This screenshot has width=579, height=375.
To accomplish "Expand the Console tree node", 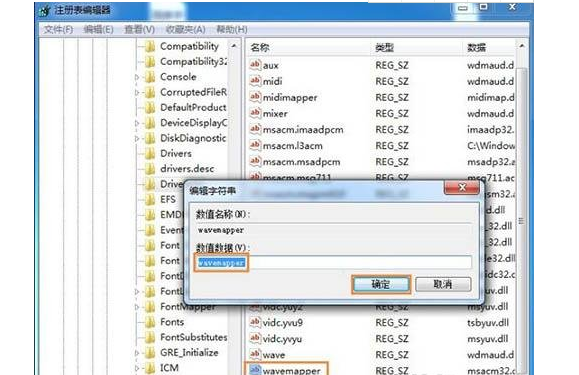I will point(137,78).
